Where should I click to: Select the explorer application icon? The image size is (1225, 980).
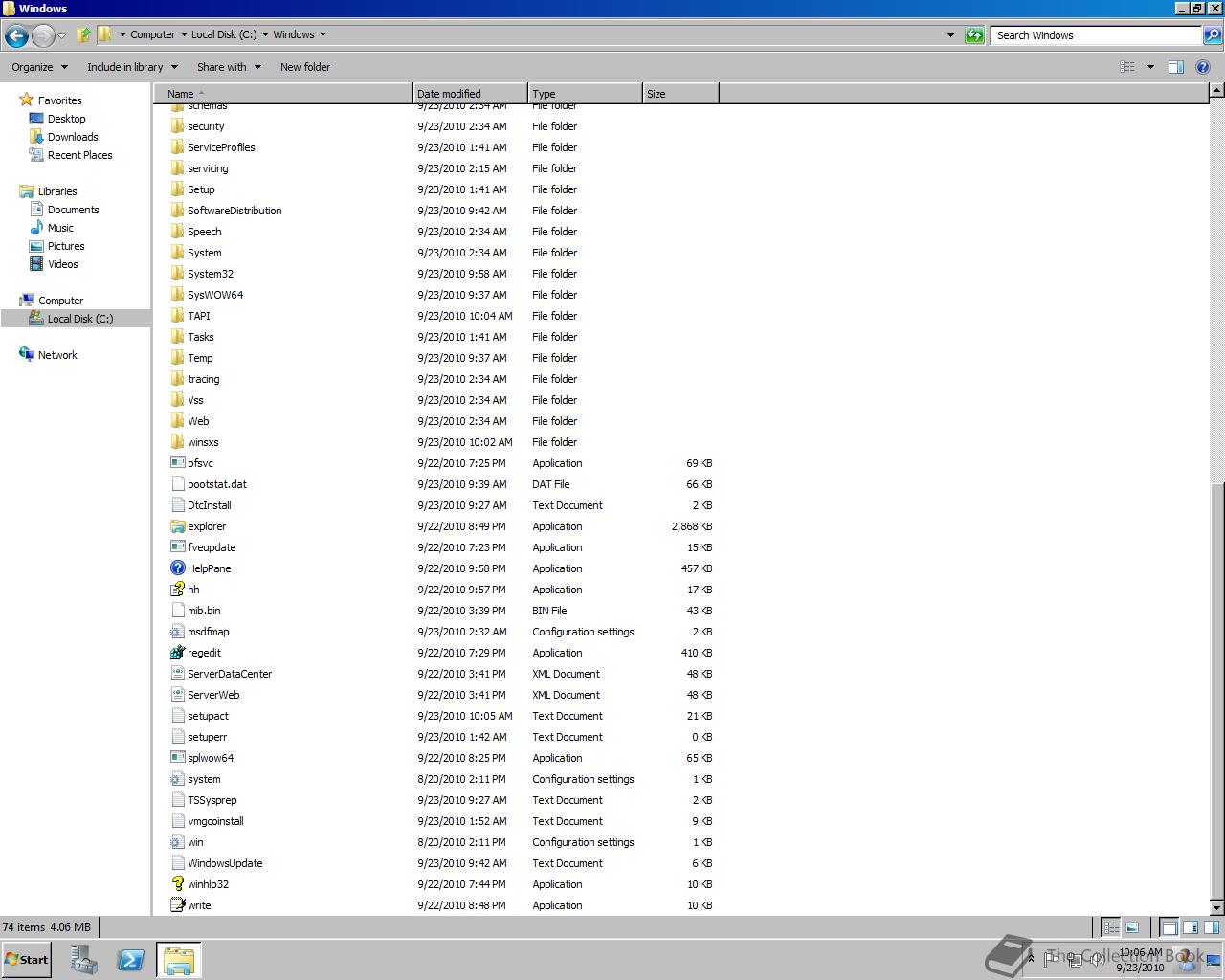[177, 526]
